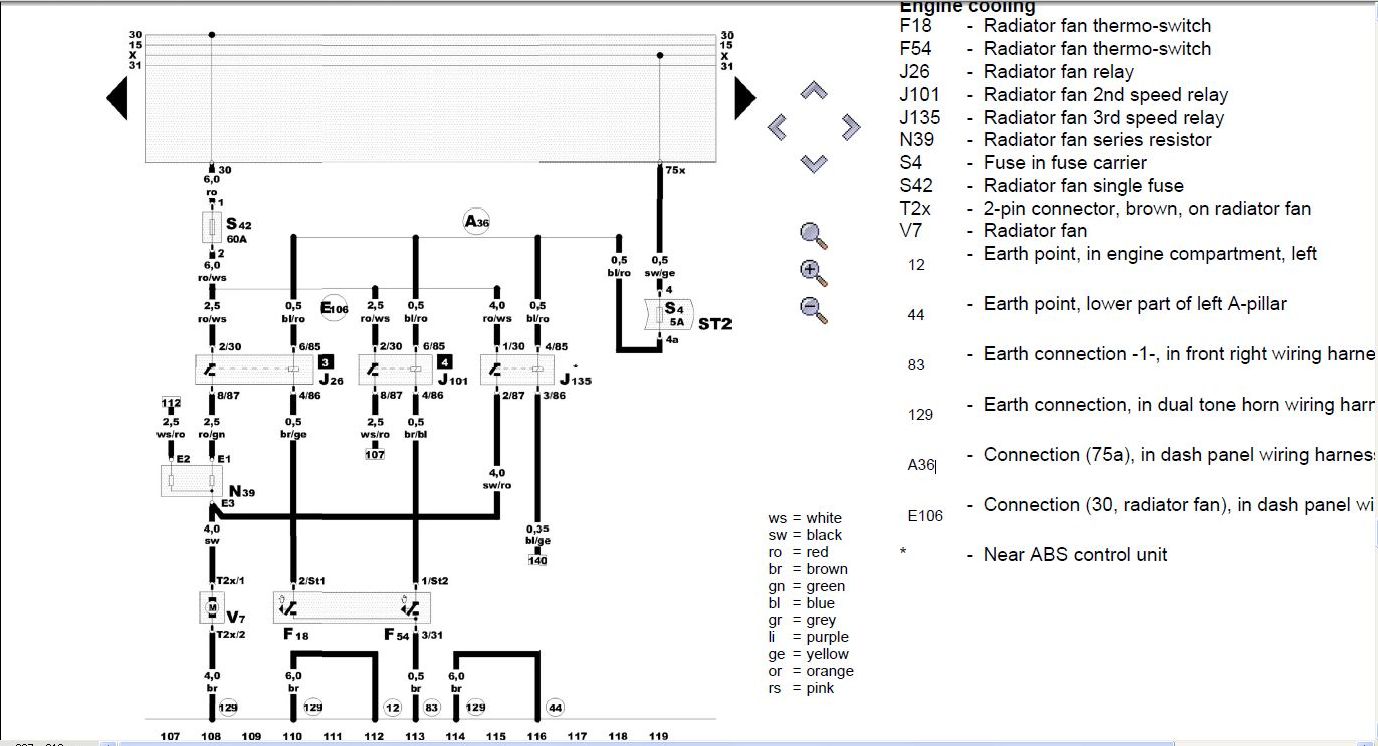Follow the boxed 112 track reference
The image size is (1378, 746).
(x=170, y=404)
